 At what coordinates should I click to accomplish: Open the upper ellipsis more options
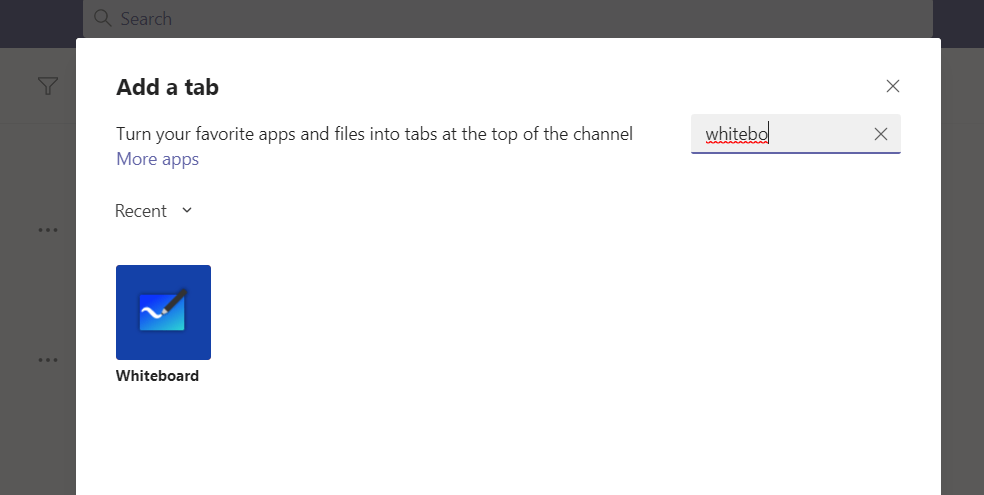tap(47, 230)
